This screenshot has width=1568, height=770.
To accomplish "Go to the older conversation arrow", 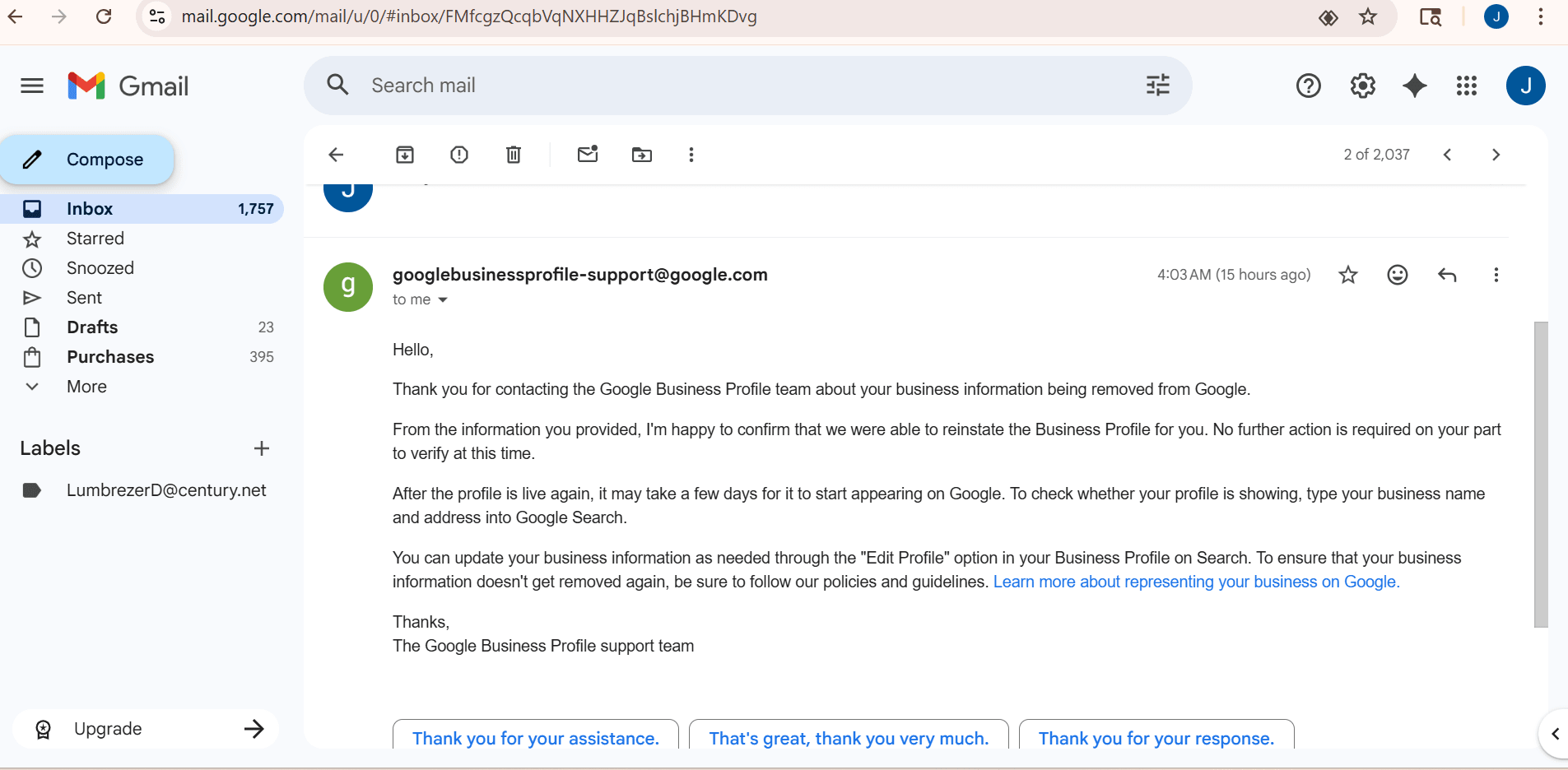I will (1496, 155).
